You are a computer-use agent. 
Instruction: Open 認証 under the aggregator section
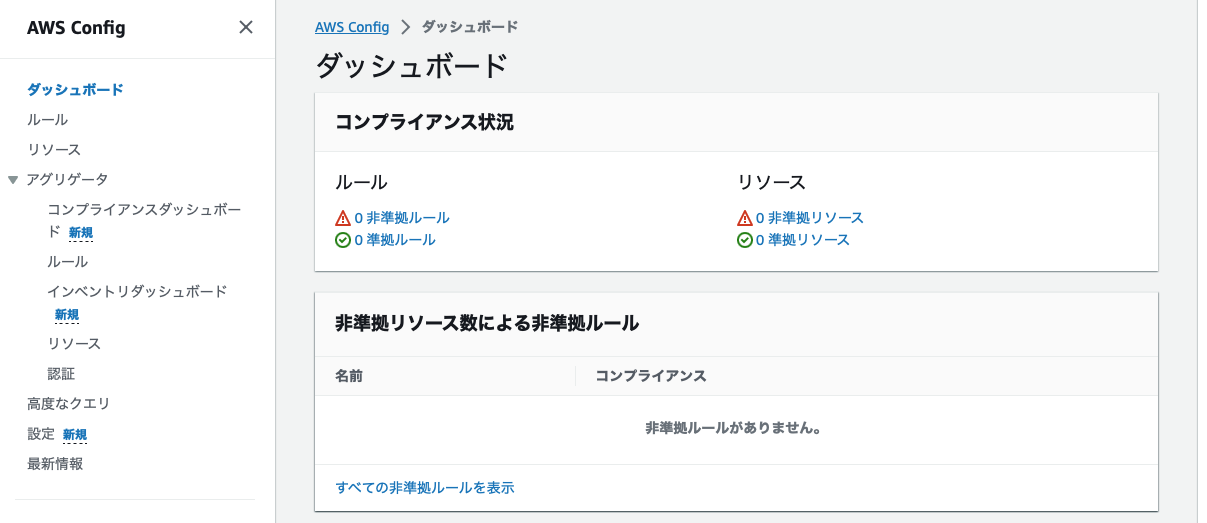(61, 373)
